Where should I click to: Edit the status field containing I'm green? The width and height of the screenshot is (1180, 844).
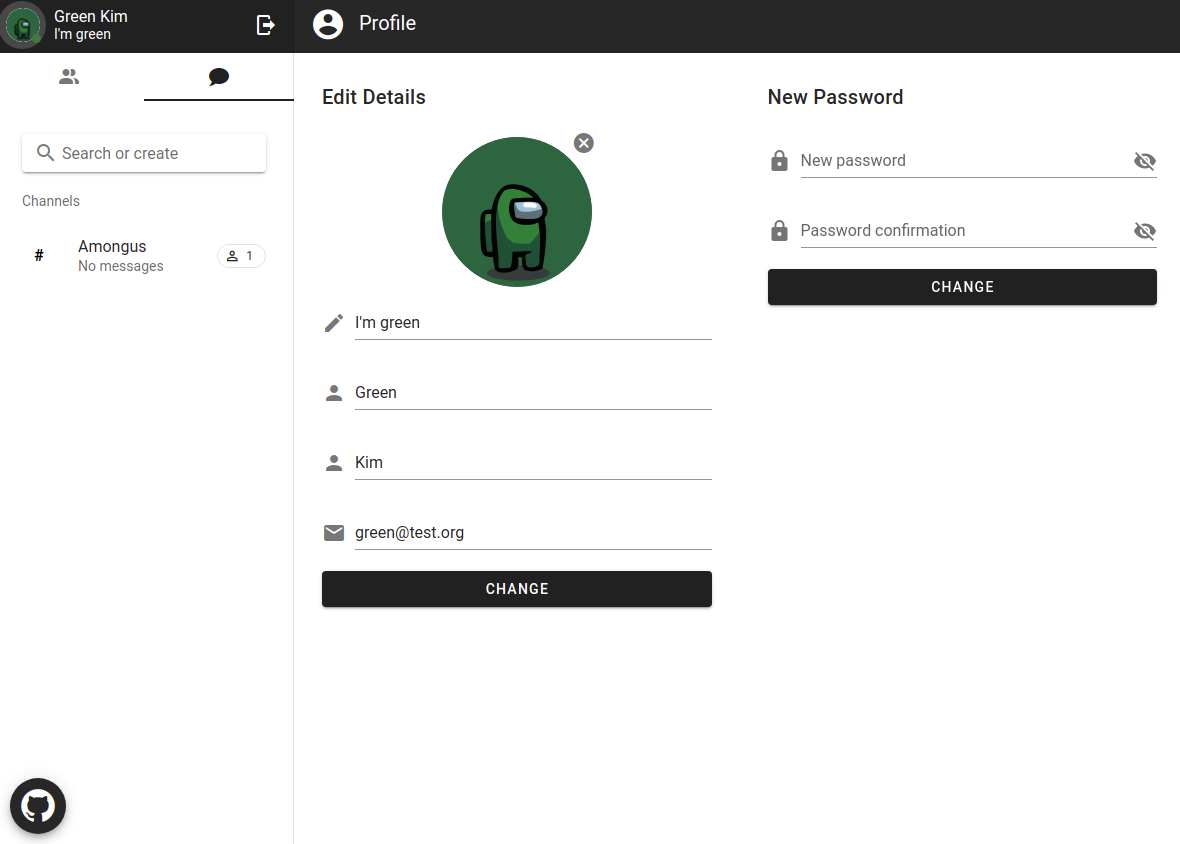pos(533,323)
